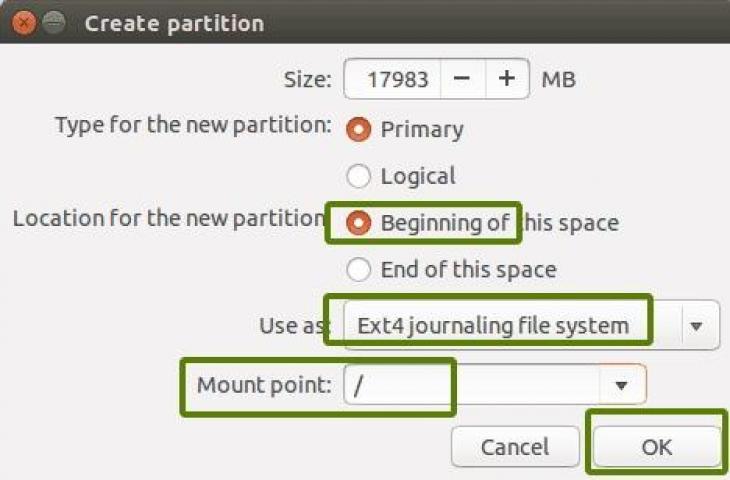This screenshot has height=480, width=730.
Task: Click the MB unit label
Action: 559,79
